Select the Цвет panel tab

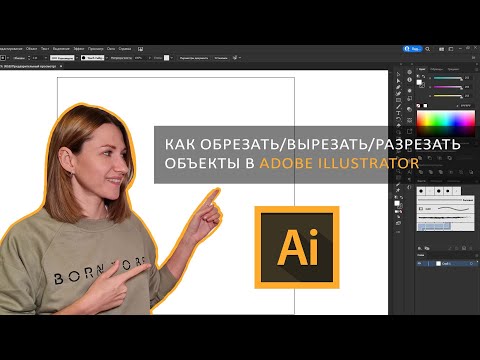coord(422,69)
